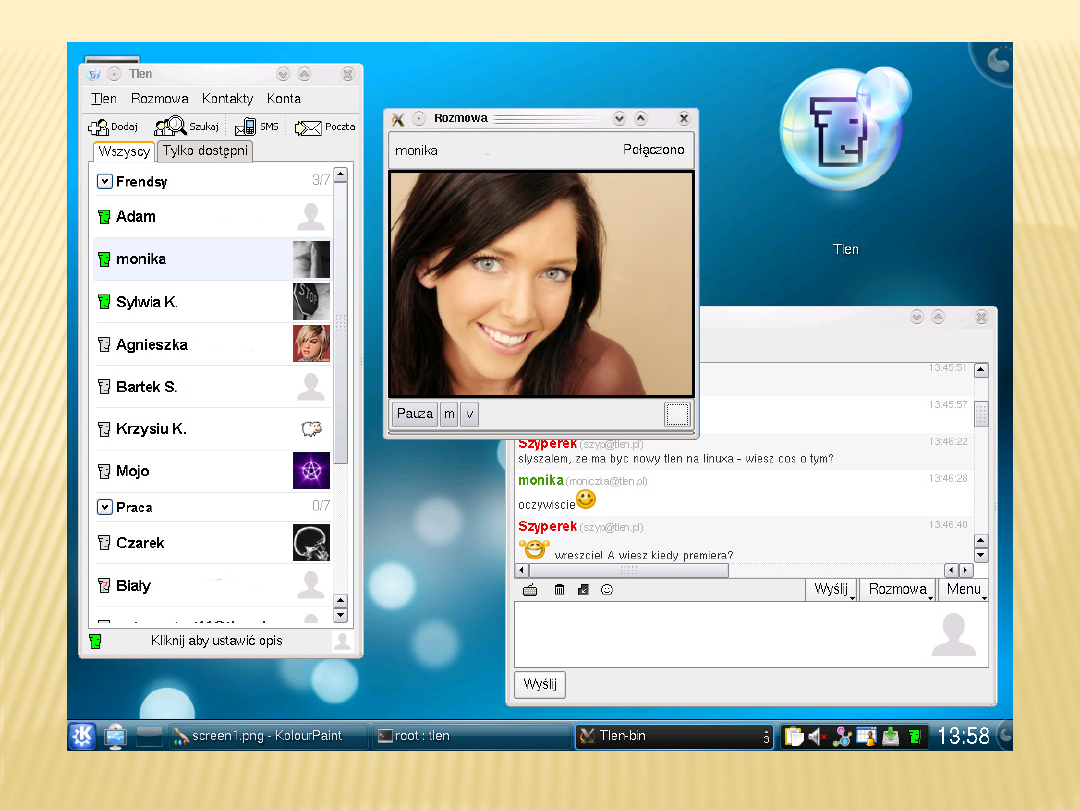Click the keyboard icon in chat toolbar
This screenshot has width=1080, height=810.
530,590
